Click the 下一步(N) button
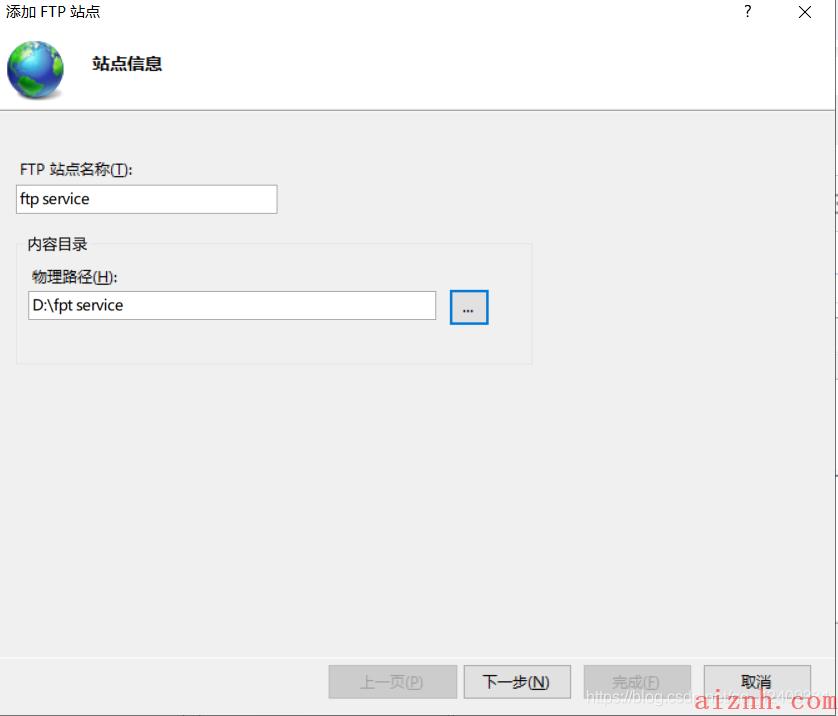This screenshot has height=716, width=838. [x=517, y=682]
